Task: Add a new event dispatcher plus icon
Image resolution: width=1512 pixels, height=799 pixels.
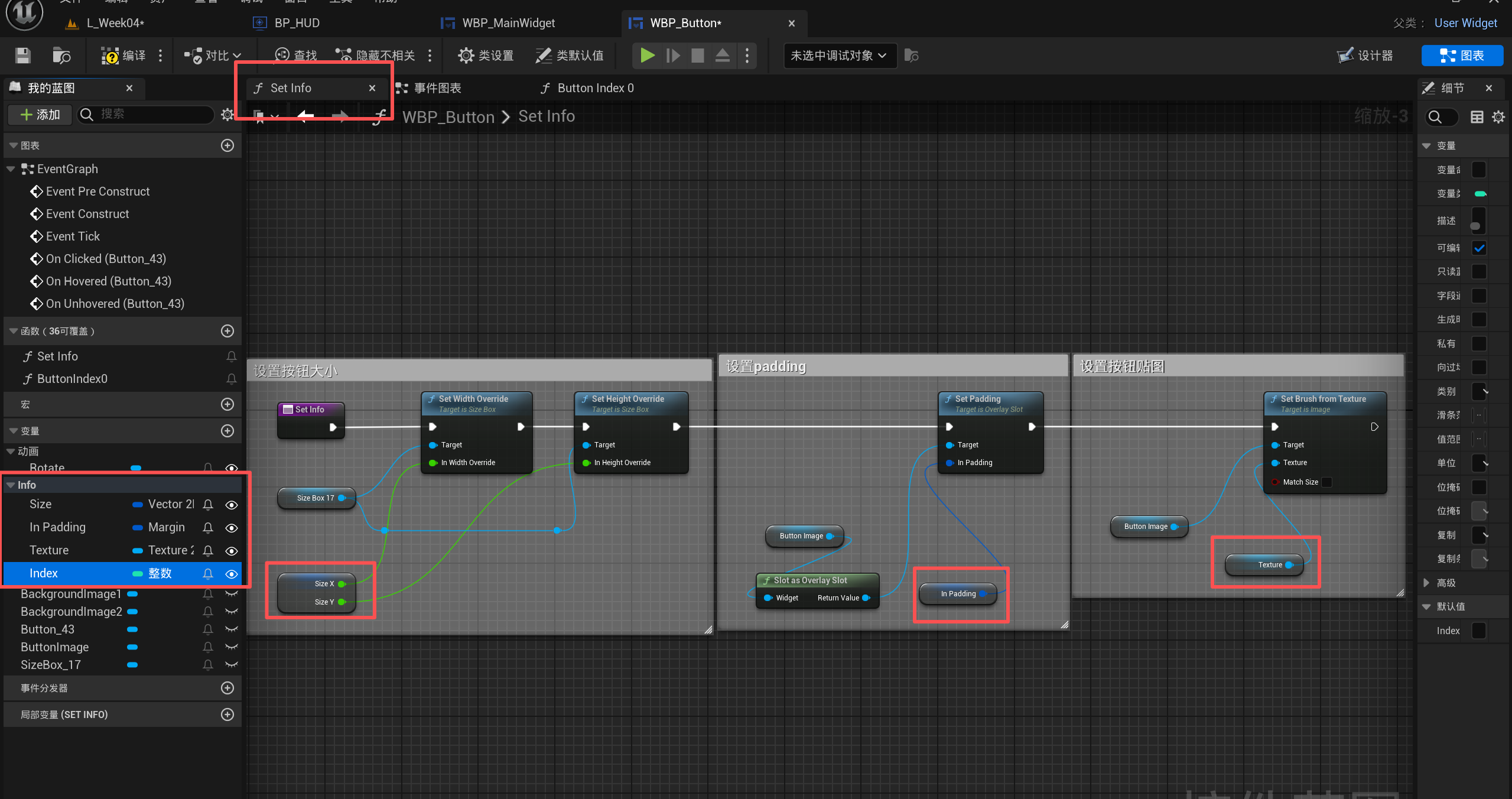Action: [227, 688]
